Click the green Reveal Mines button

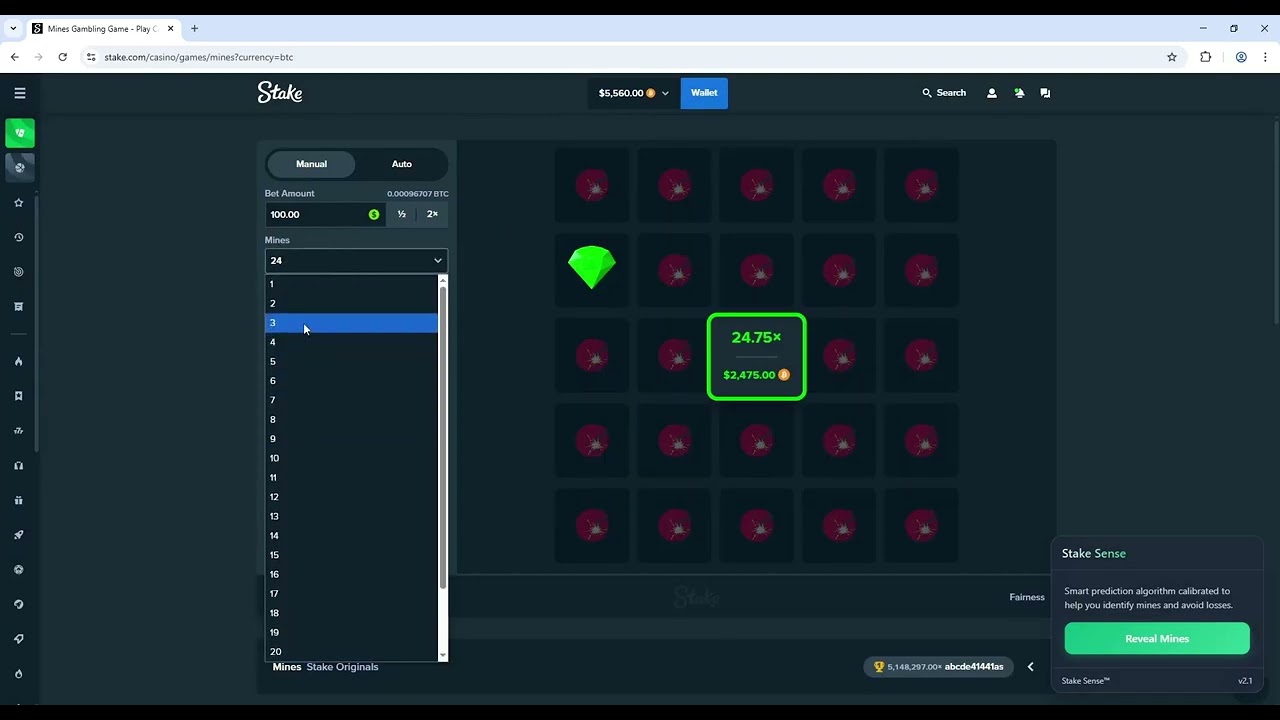click(x=1157, y=639)
